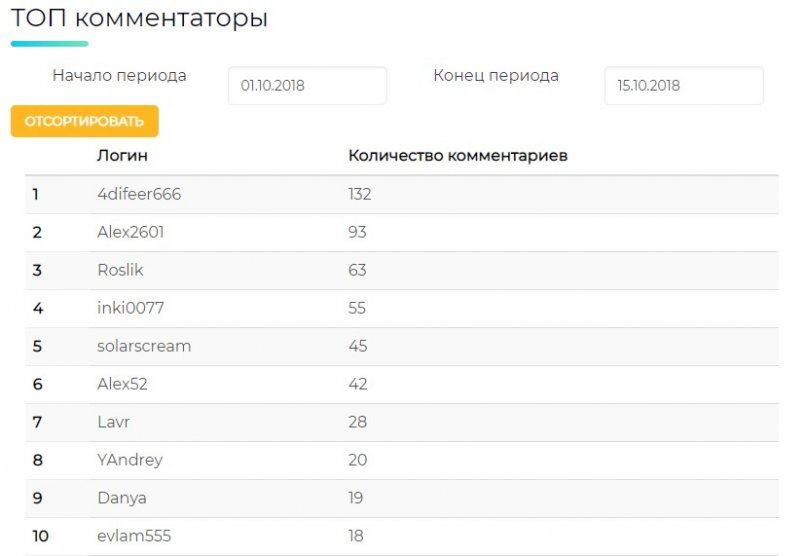Viewport: 805px width, 556px height.
Task: Open user 4difeer666 login
Action: (x=139, y=194)
